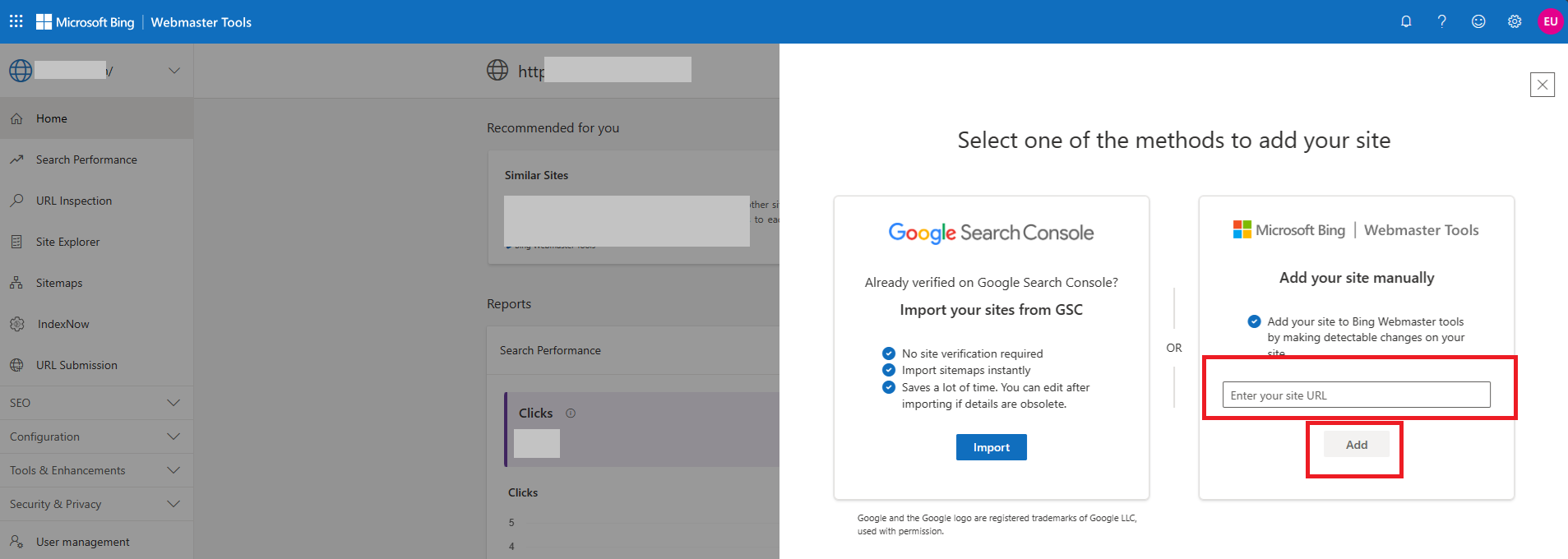The image size is (1568, 559).
Task: Click Import your sites from GSC text
Action: 991,310
